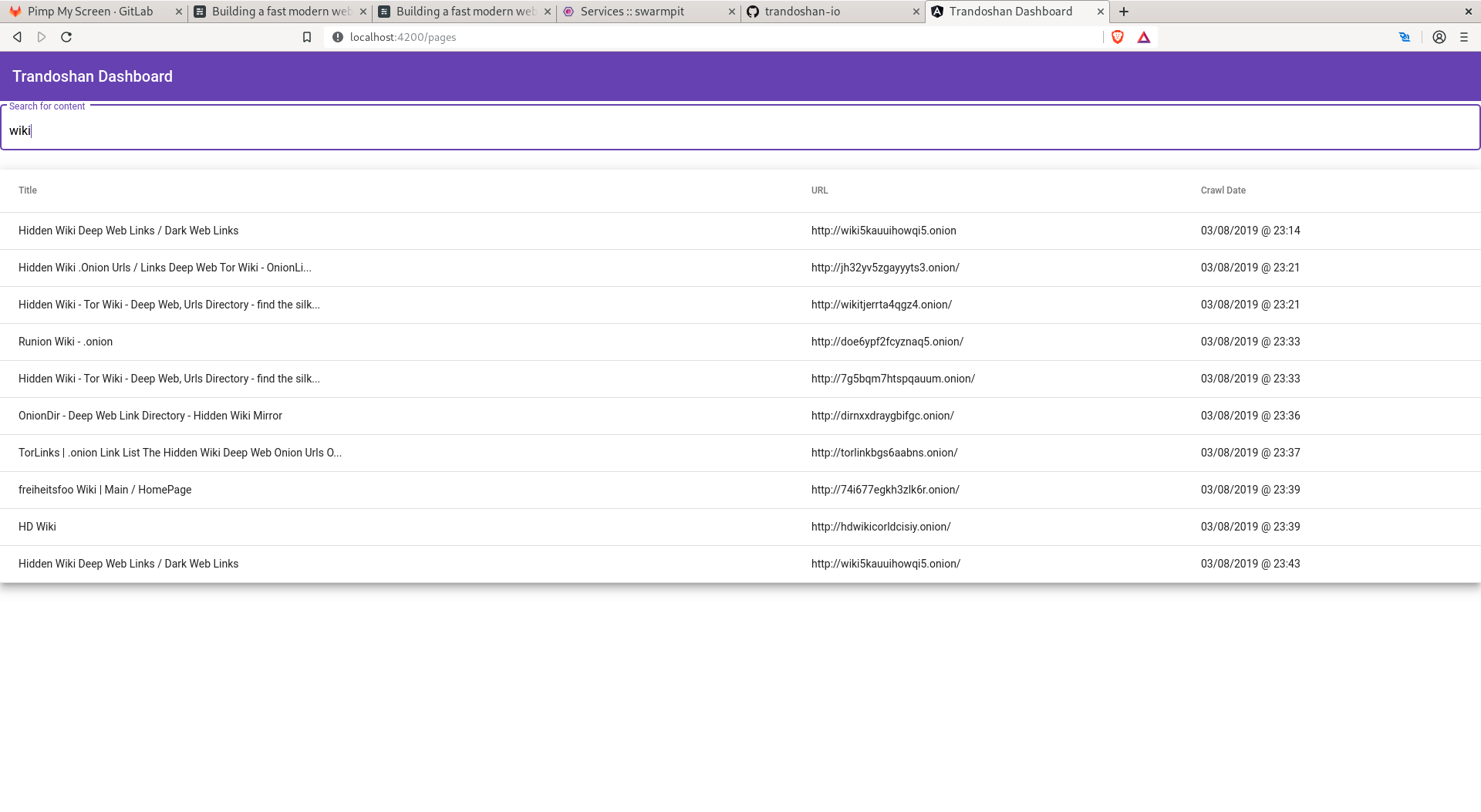Click the Trandoshan Dashboard header title
The width and height of the screenshot is (1481, 812).
click(x=93, y=76)
